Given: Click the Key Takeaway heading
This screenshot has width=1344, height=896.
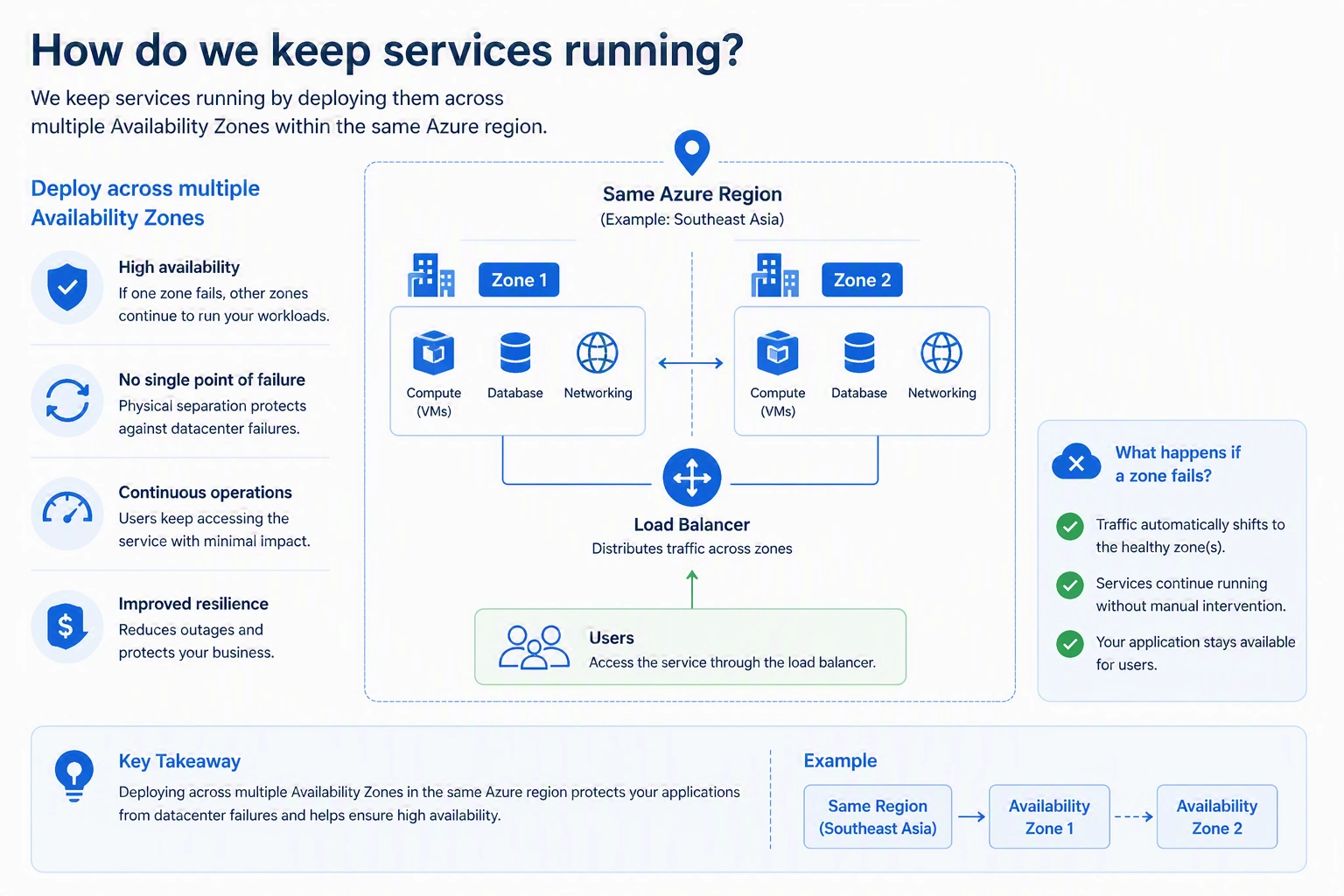Looking at the screenshot, I should pyautogui.click(x=179, y=761).
